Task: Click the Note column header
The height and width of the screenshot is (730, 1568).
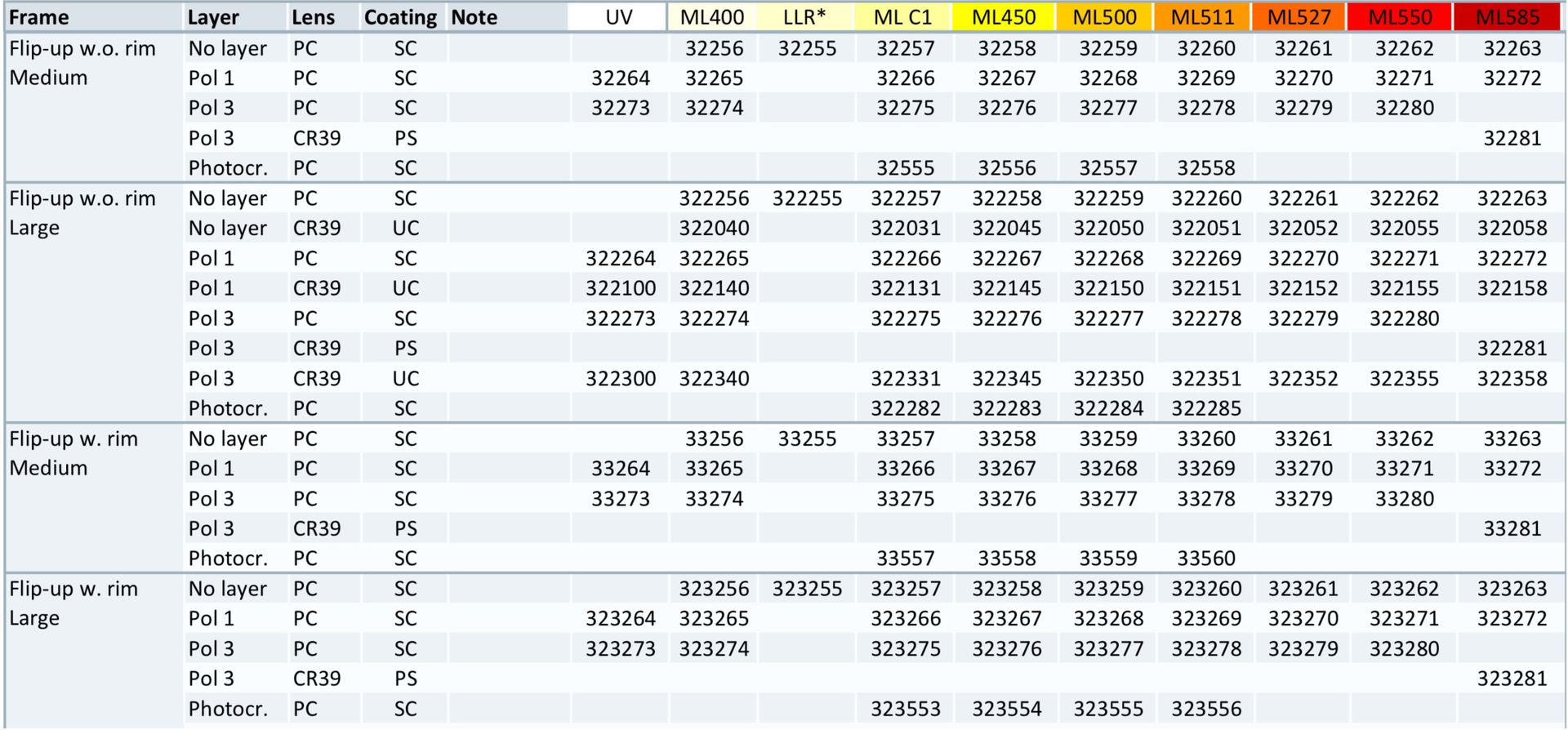Action: [474, 17]
